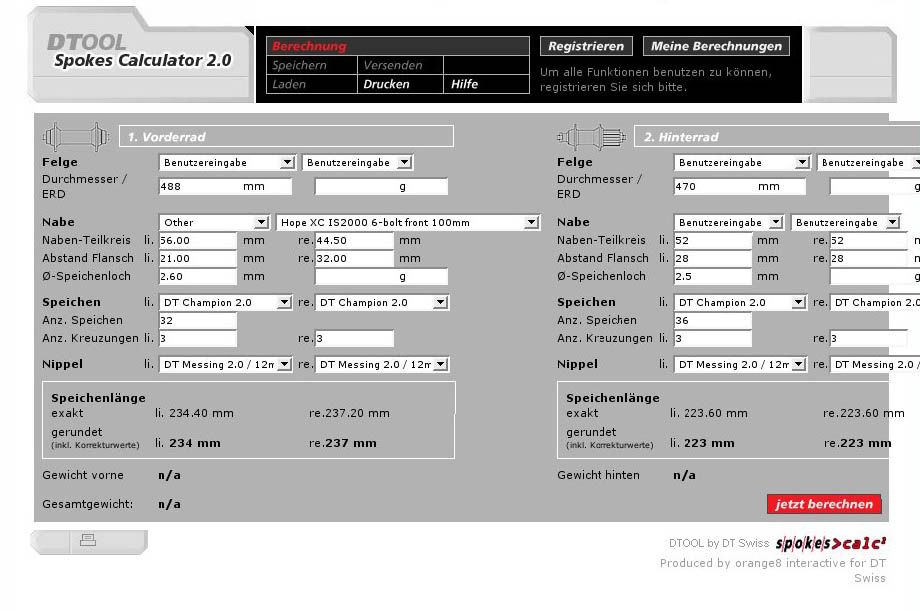Click the printer icon at bottom left

(88, 541)
